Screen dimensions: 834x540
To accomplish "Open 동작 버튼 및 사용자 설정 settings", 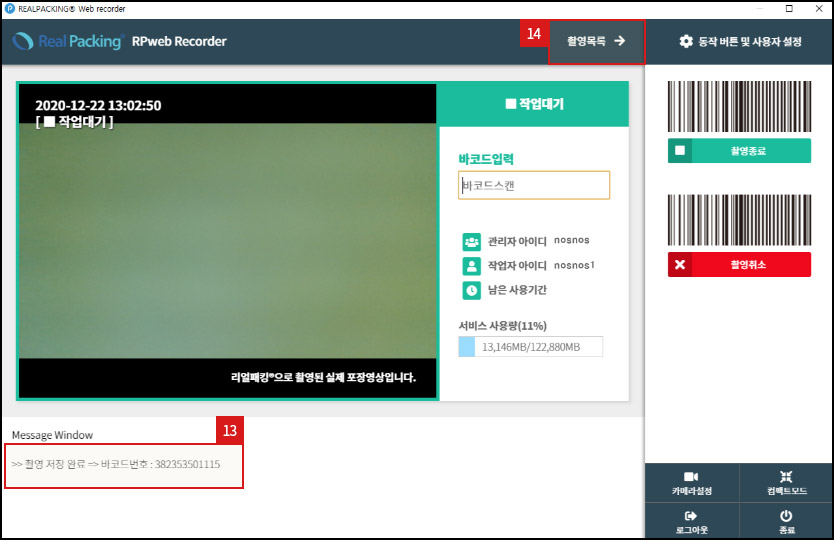I will [740, 41].
